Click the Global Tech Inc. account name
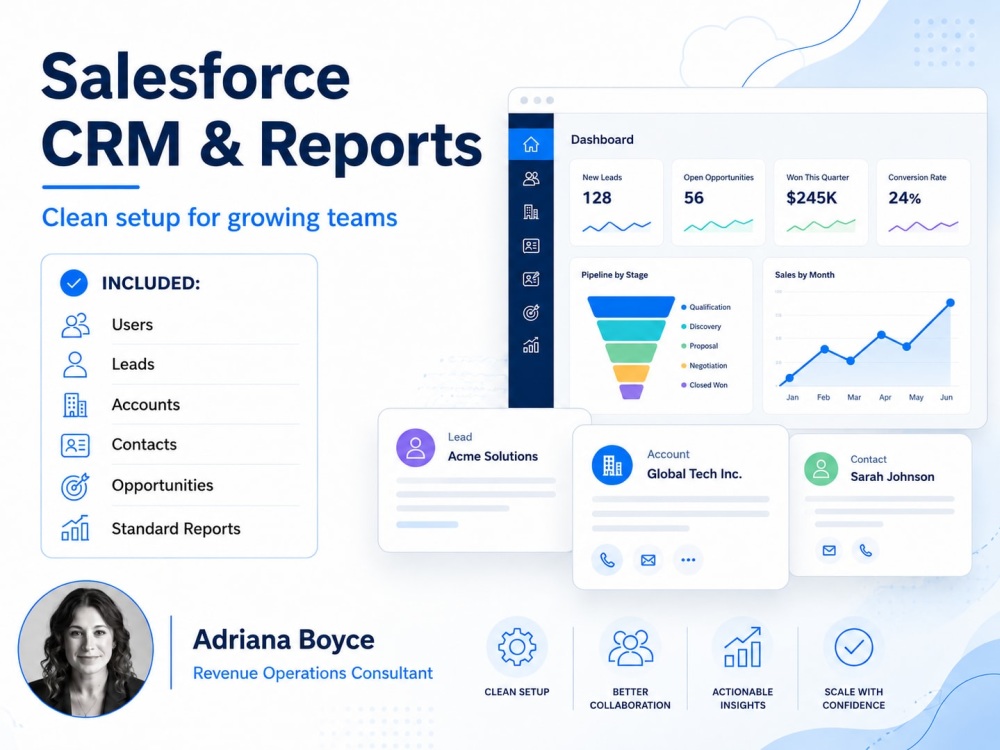Viewport: 1000px width, 750px height. pos(694,474)
